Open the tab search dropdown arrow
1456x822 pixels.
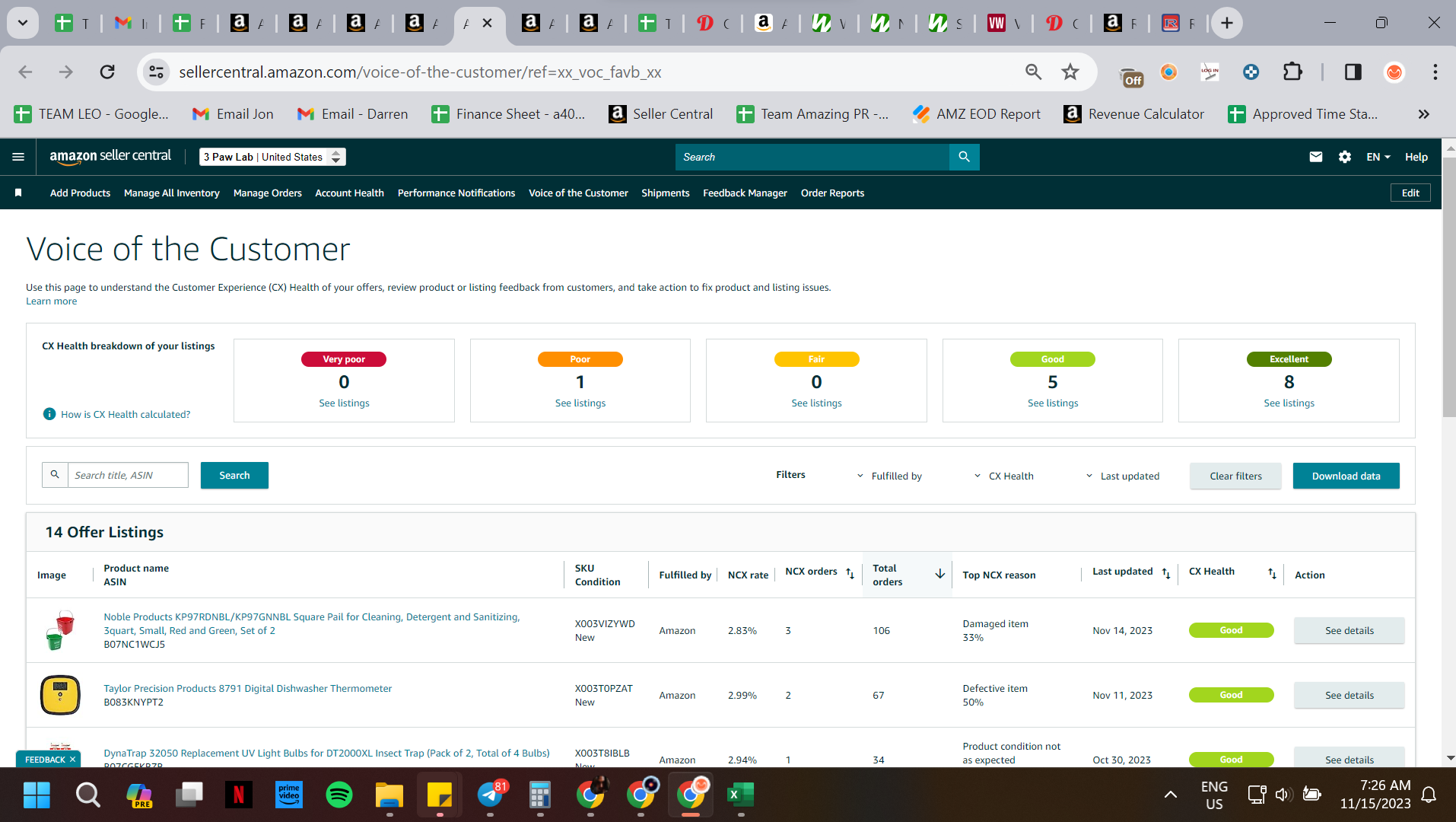23,23
